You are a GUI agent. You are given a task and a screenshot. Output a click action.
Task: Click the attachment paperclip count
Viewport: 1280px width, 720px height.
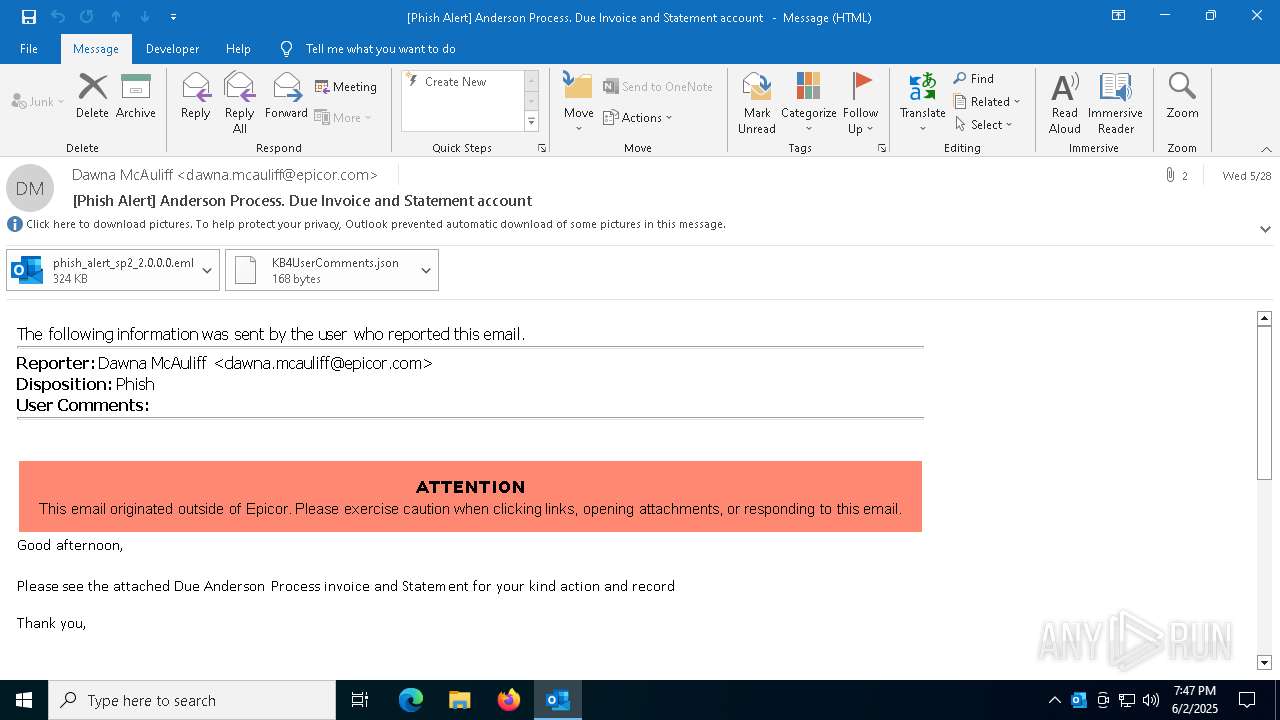1176,175
